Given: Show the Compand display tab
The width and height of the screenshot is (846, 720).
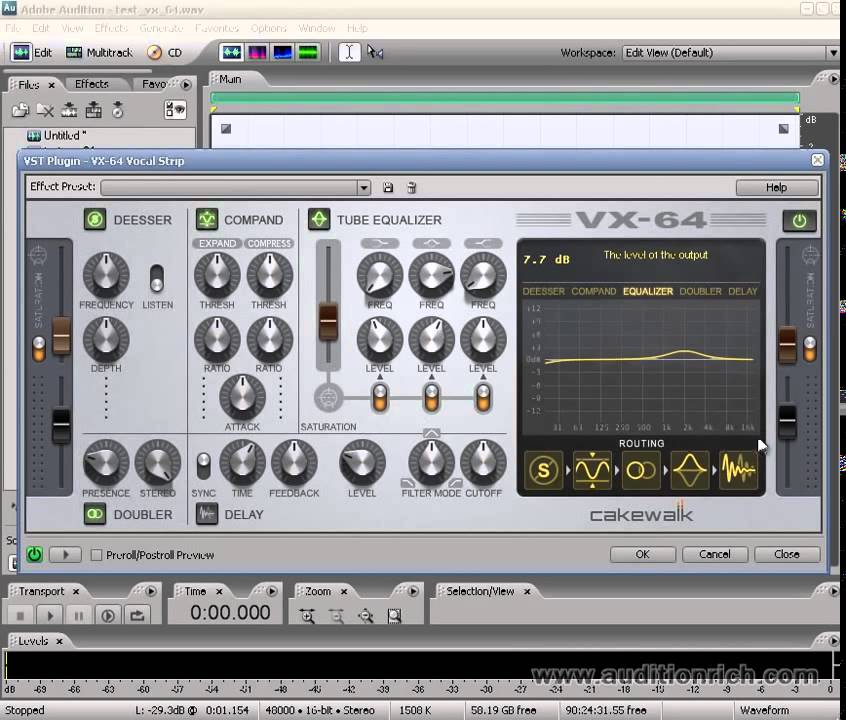Looking at the screenshot, I should click(593, 291).
